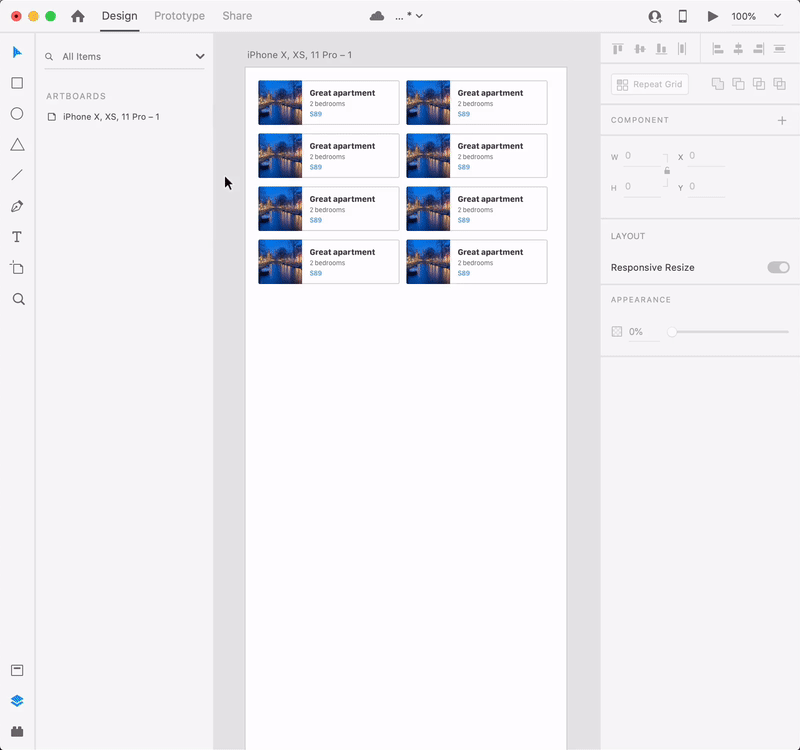Open the document title dropdown chevron
This screenshot has height=750, width=800.
[x=419, y=16]
